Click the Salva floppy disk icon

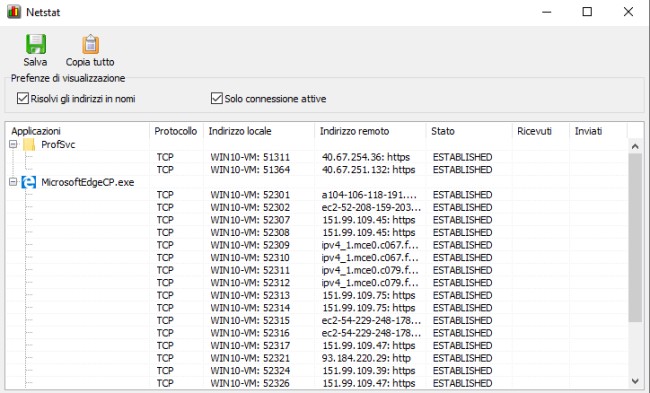click(x=36, y=44)
